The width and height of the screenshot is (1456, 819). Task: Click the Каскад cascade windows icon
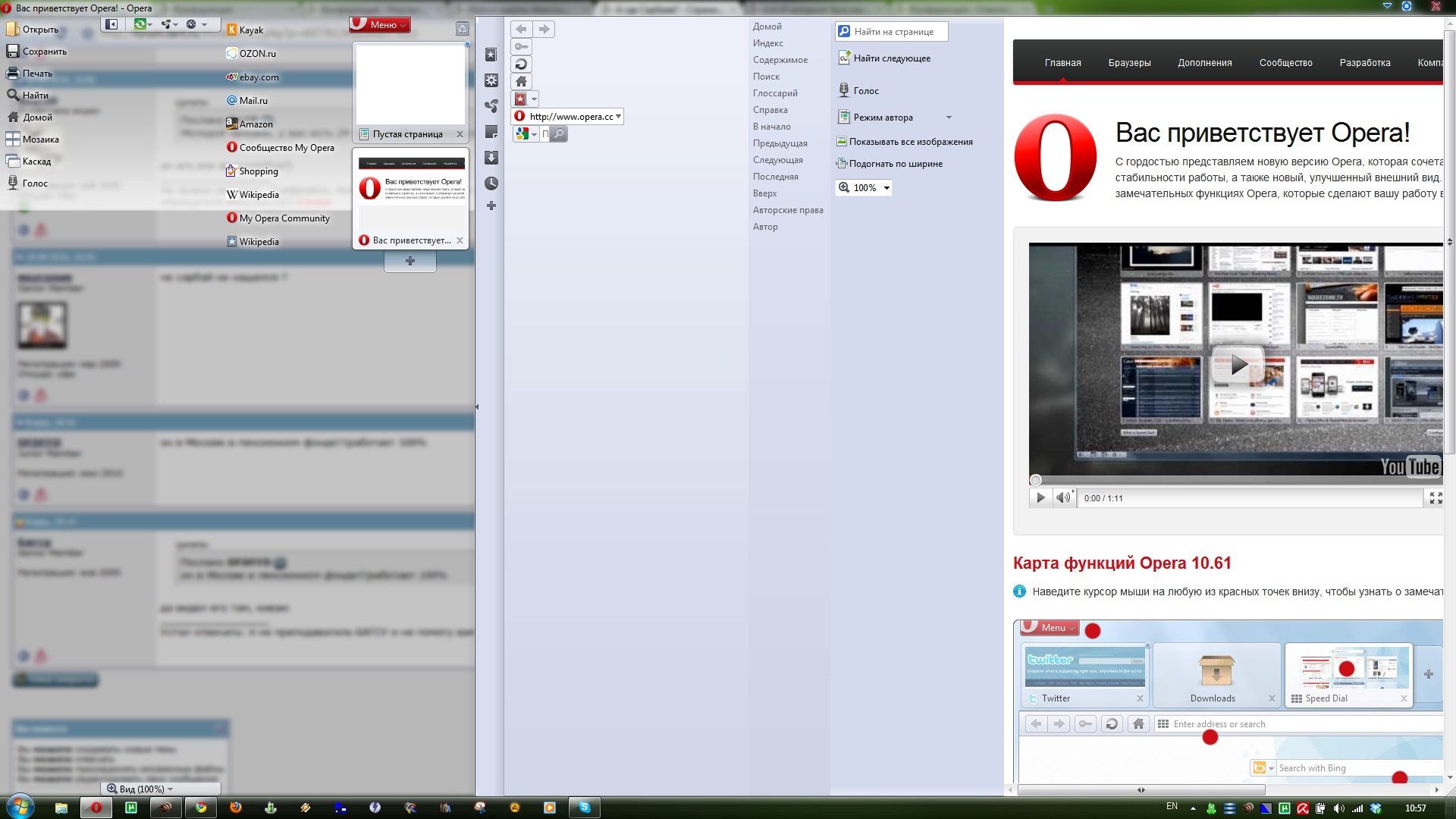[12, 162]
